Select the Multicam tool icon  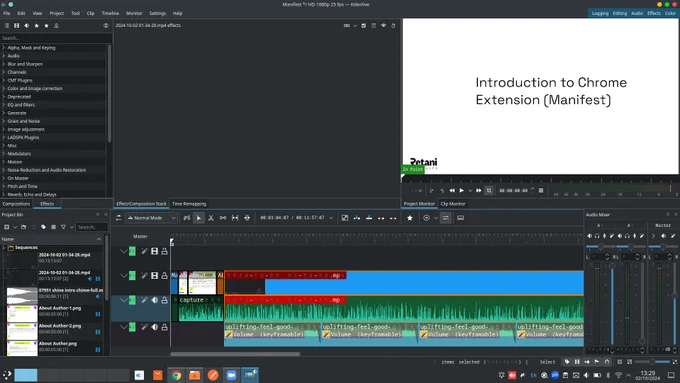pos(247,218)
